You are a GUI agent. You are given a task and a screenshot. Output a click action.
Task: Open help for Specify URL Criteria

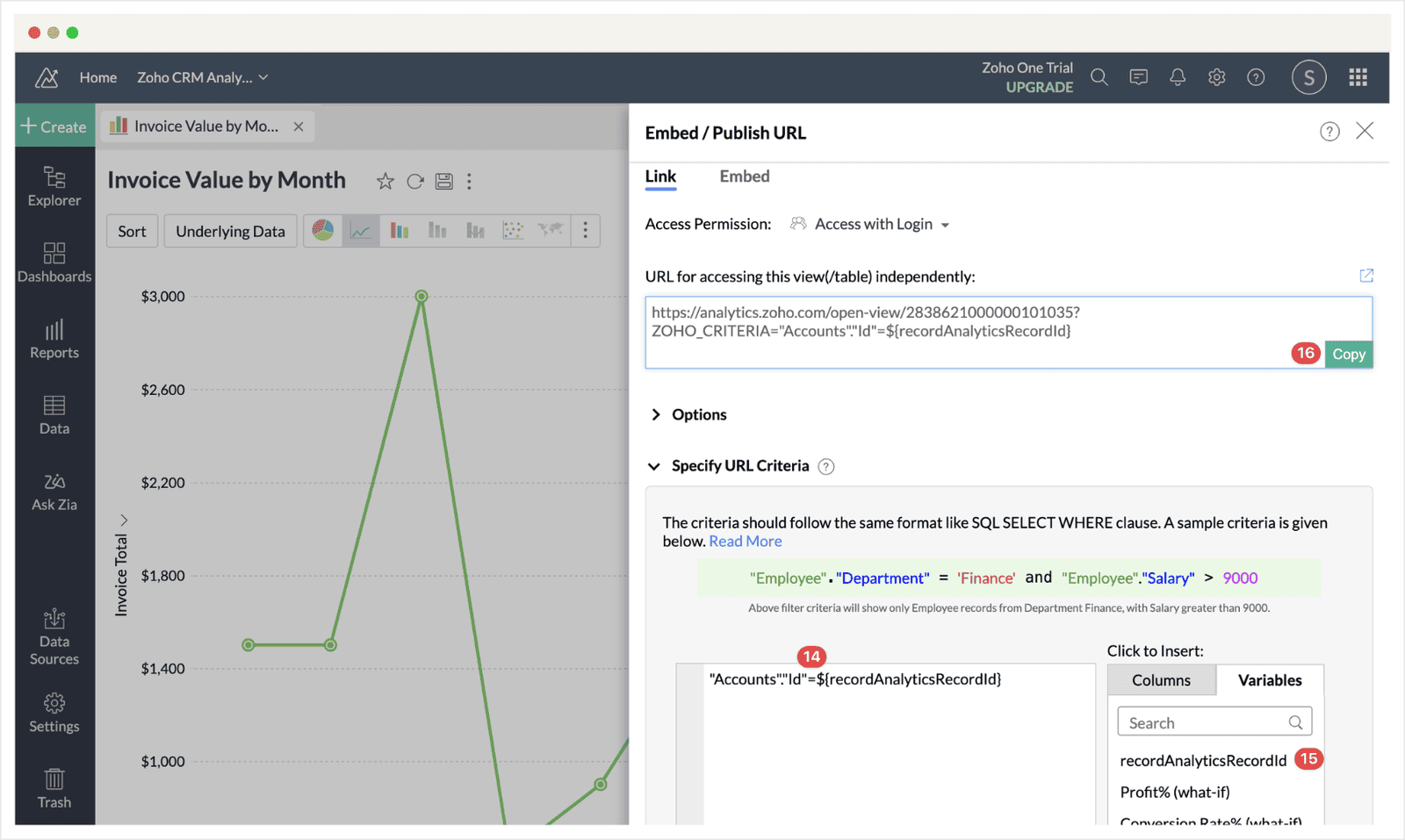(x=826, y=467)
